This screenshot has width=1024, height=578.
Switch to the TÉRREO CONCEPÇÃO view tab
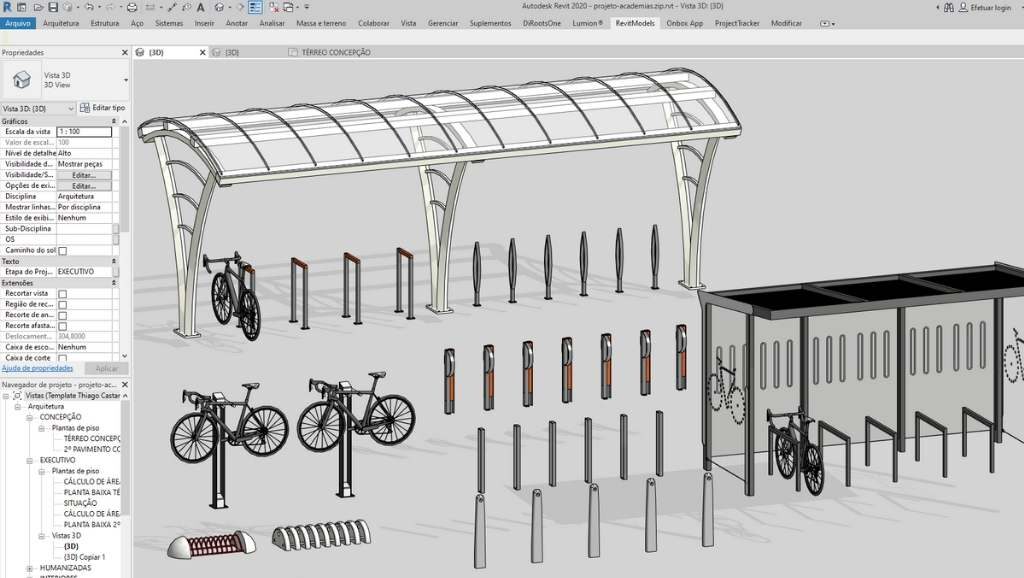pyautogui.click(x=335, y=52)
